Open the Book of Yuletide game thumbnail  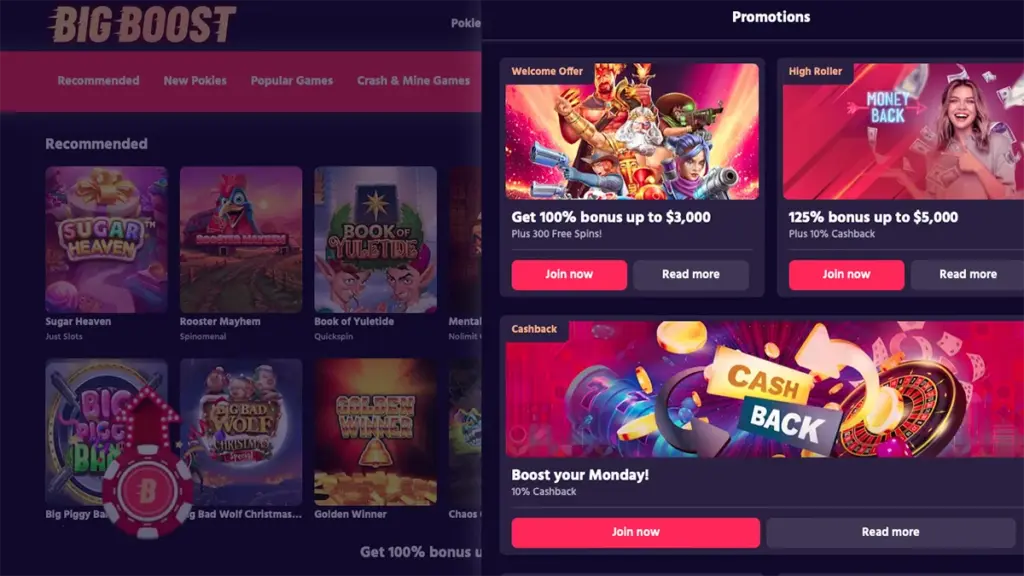[376, 240]
